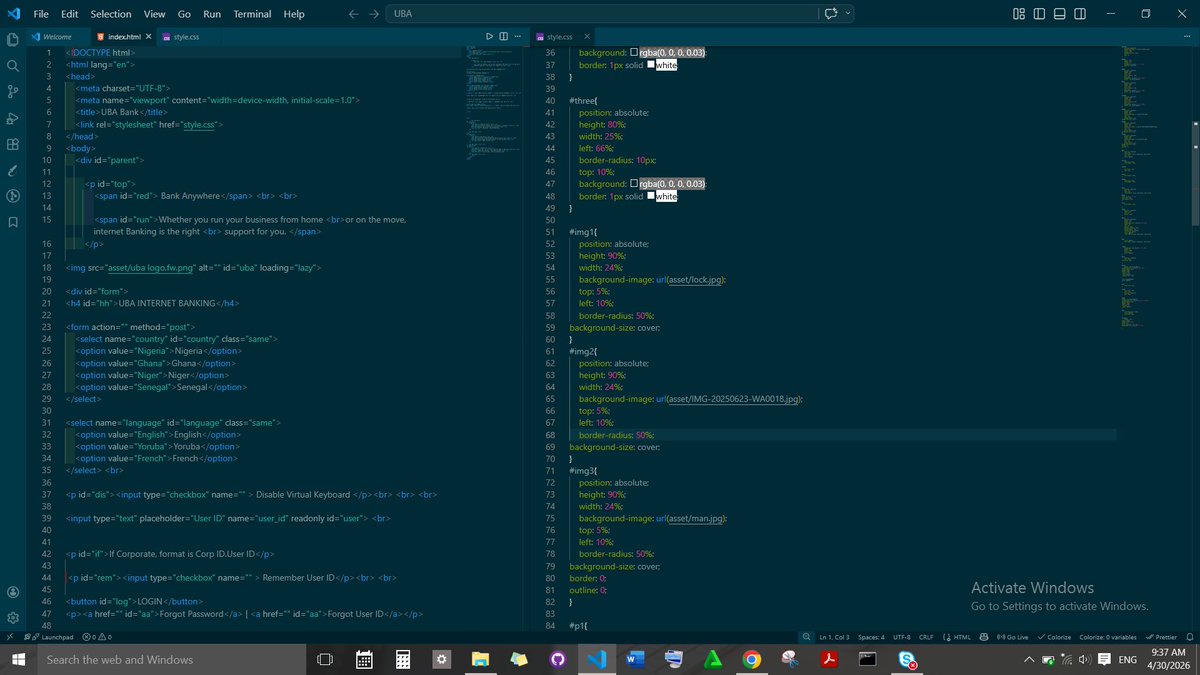Click the remote window indicator in status bar
Screen dimensions: 1200x675
click(10, 637)
